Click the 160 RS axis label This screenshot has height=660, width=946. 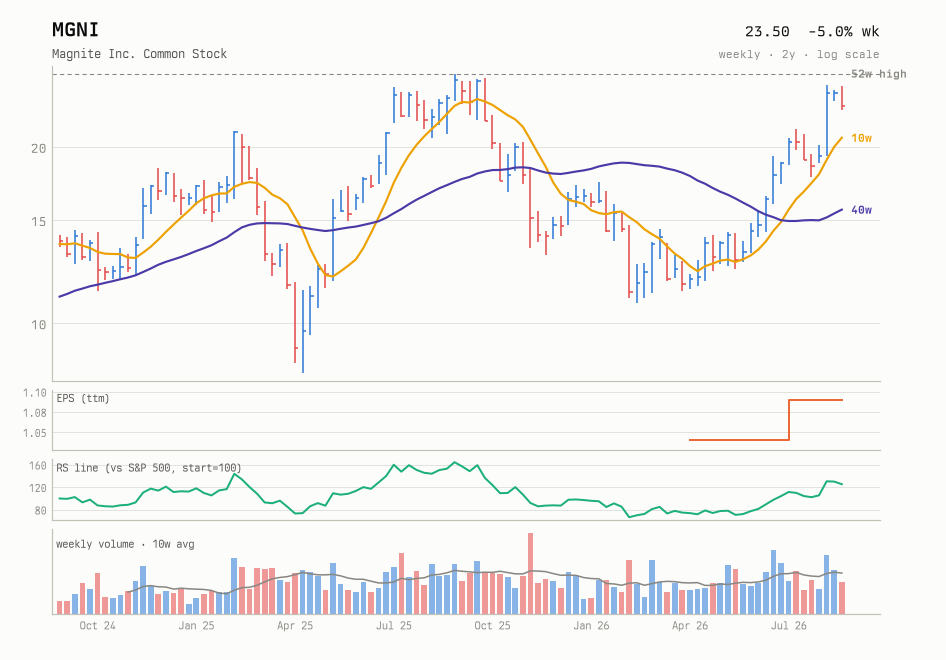coord(37,466)
